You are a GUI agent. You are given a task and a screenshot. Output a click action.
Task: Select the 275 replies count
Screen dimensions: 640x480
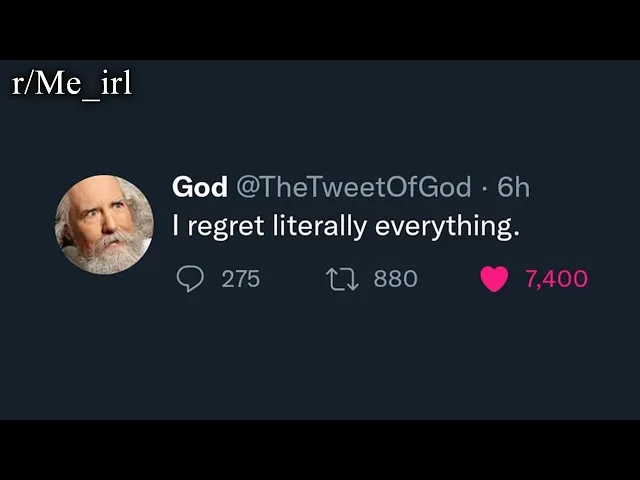[x=241, y=279]
